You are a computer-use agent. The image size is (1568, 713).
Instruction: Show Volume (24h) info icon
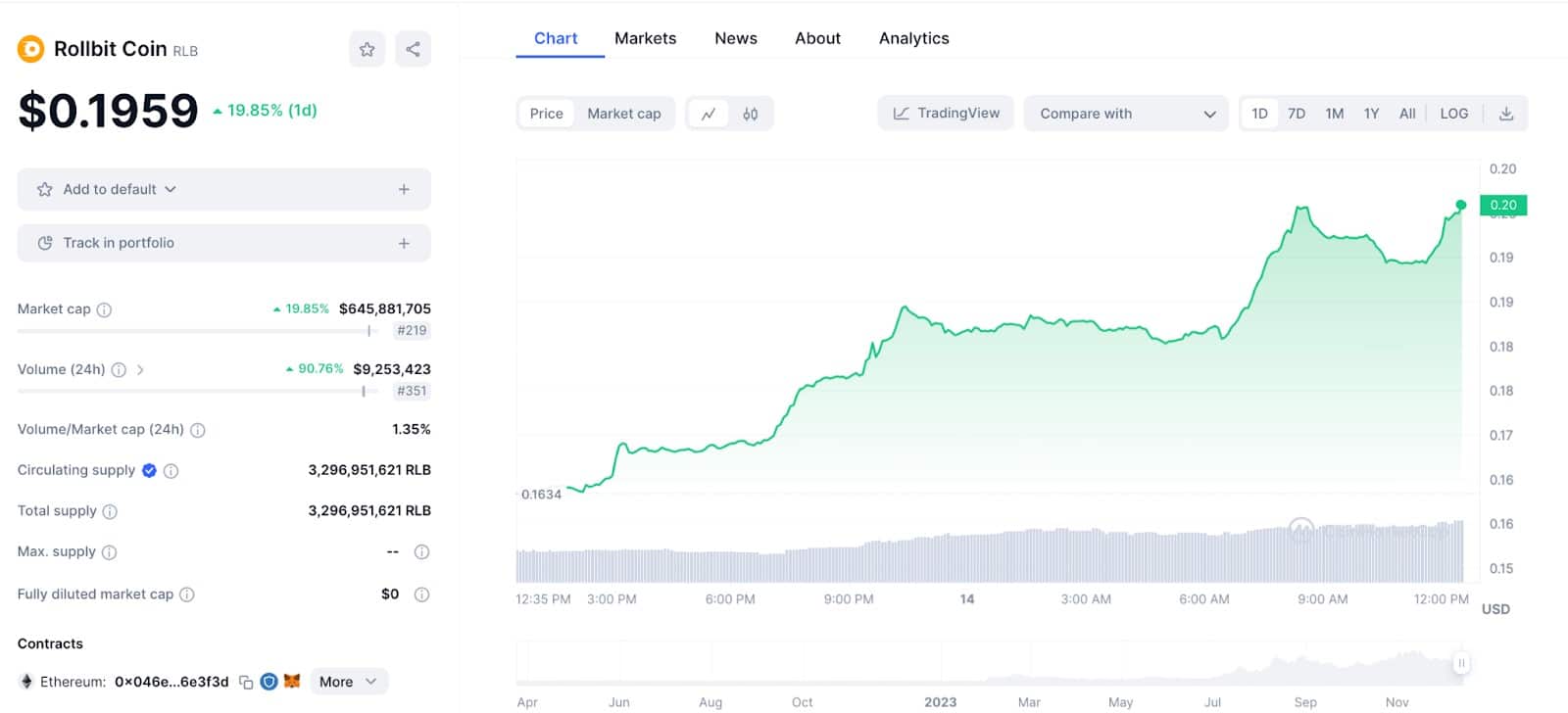coord(119,370)
